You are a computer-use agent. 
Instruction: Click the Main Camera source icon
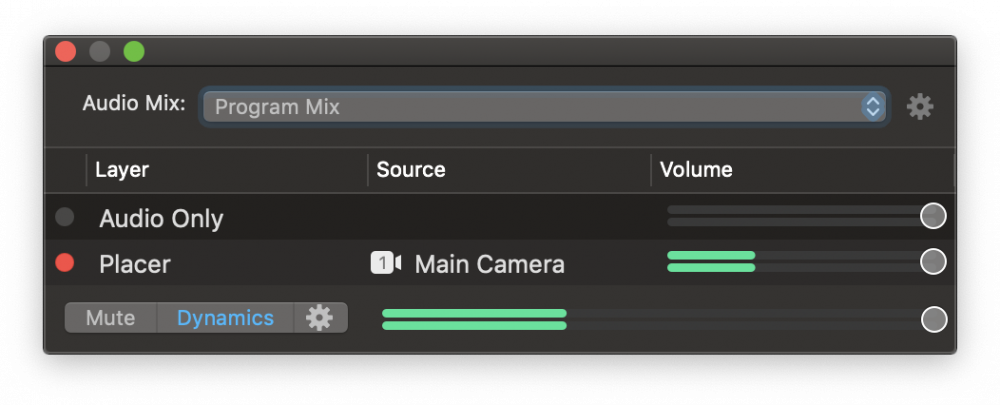tap(386, 263)
